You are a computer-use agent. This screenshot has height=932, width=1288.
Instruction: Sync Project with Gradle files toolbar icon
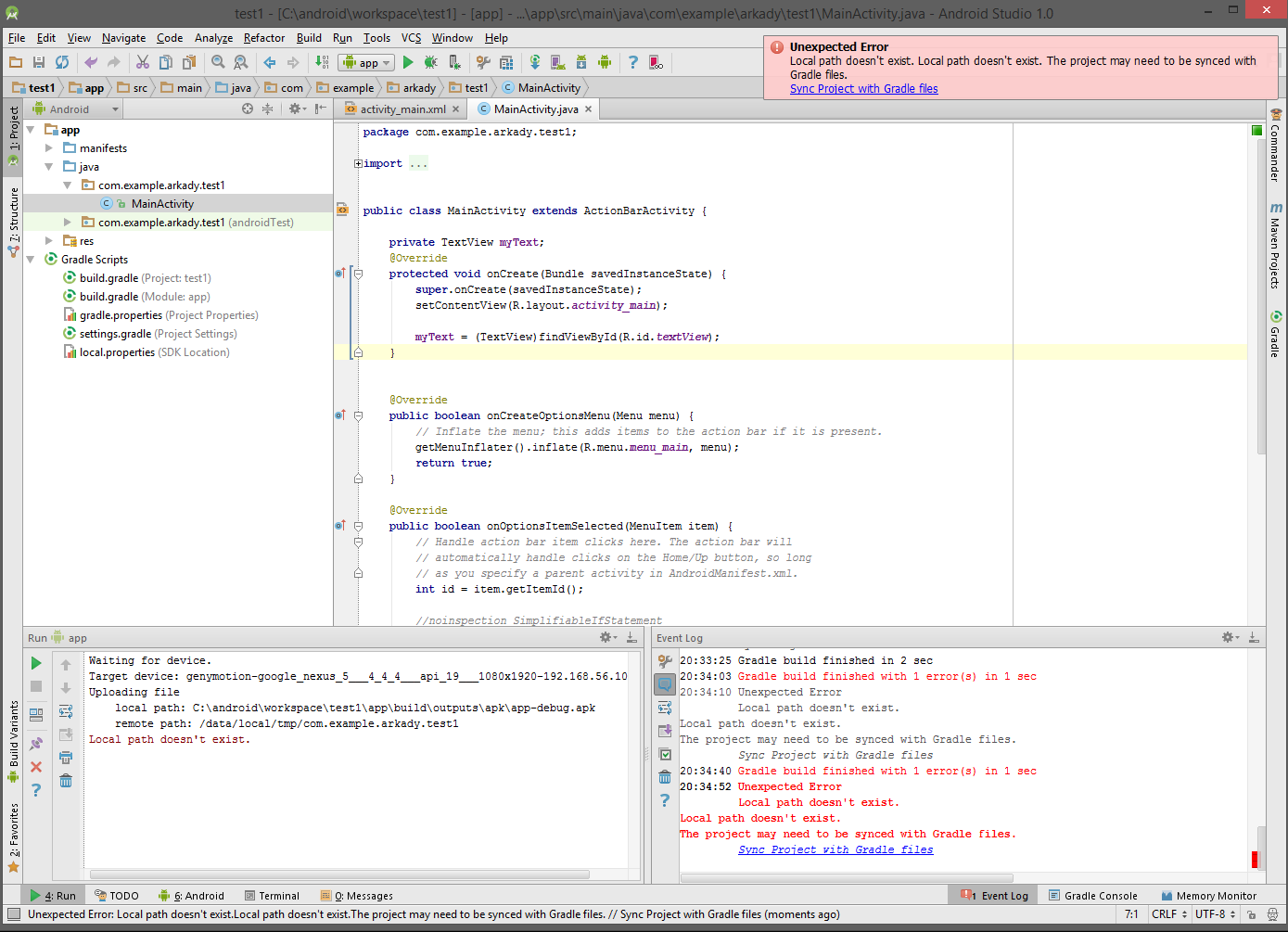[535, 62]
